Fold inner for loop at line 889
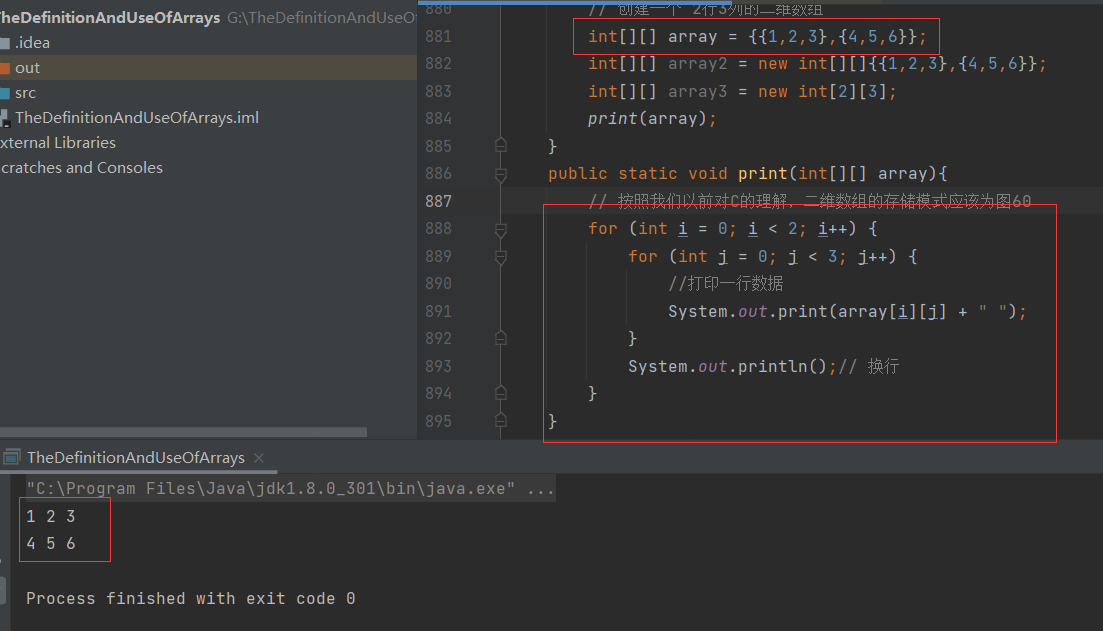The height and width of the screenshot is (631, 1103). click(501, 257)
